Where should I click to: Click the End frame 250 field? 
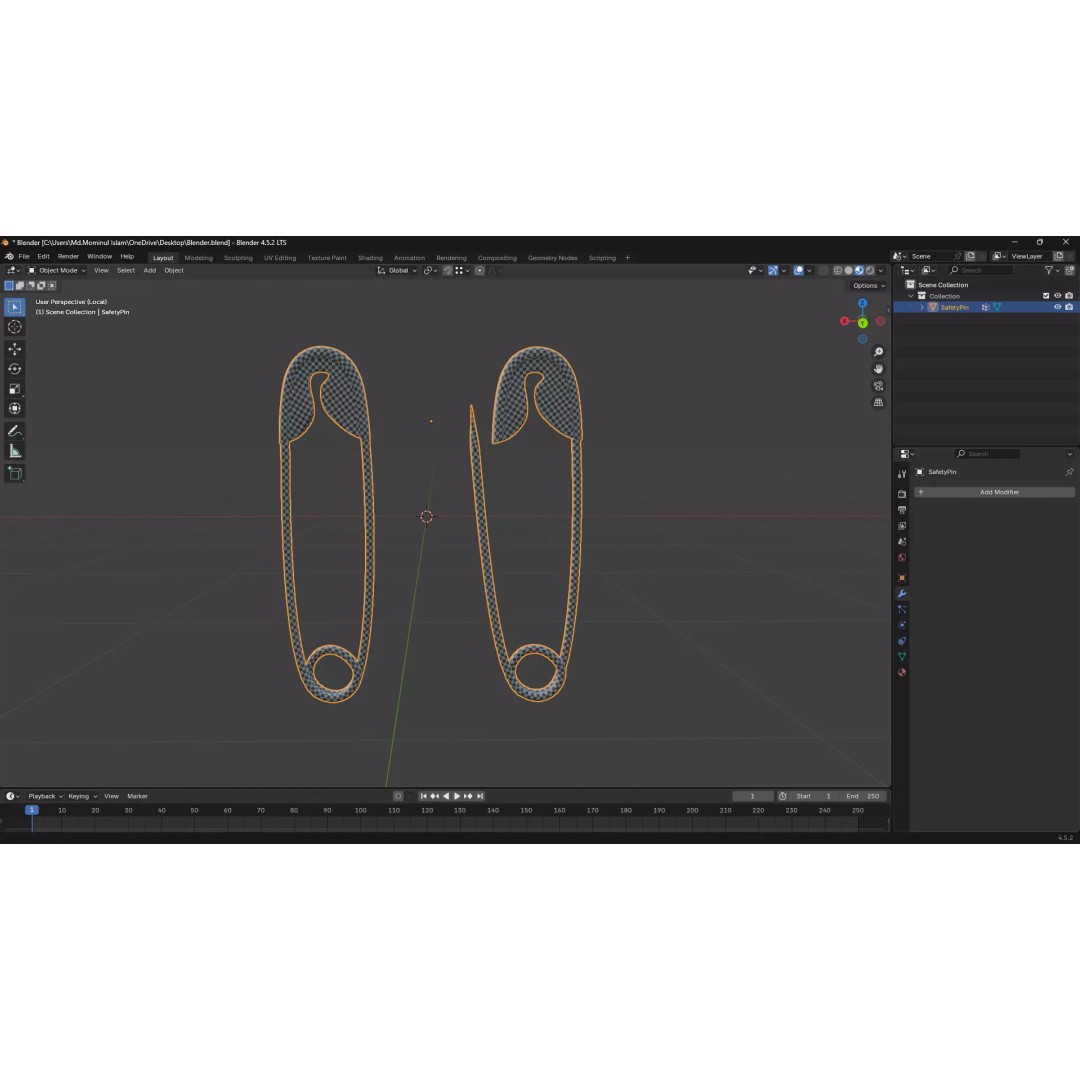coord(864,796)
